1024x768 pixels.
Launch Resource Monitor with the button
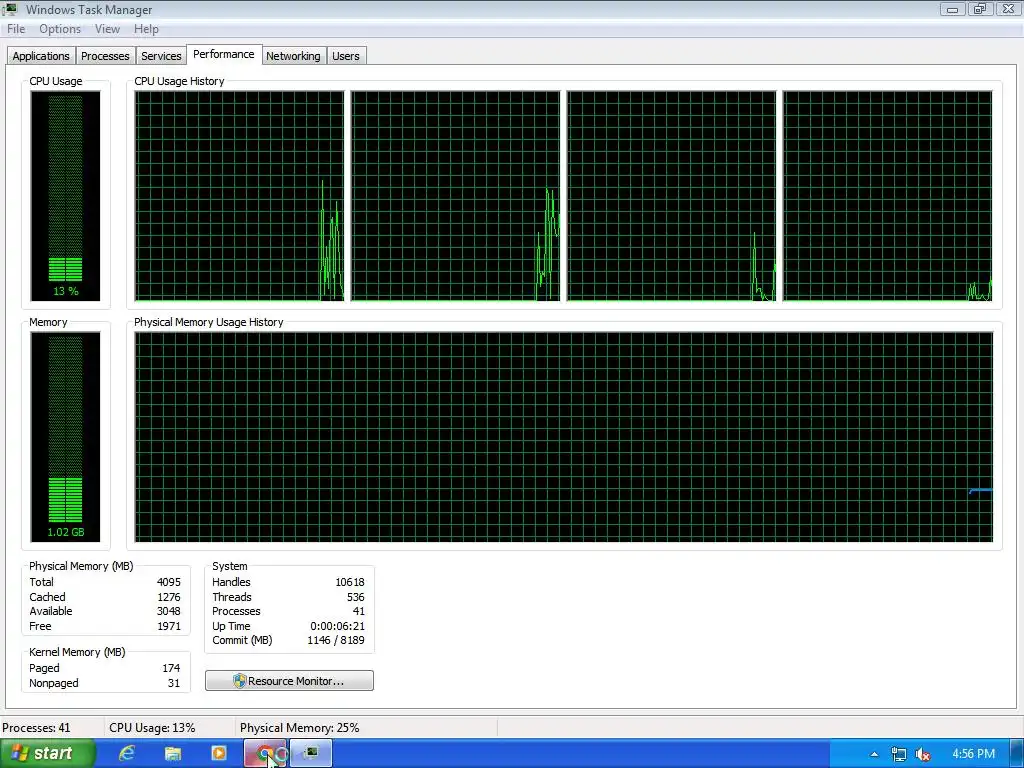[289, 680]
